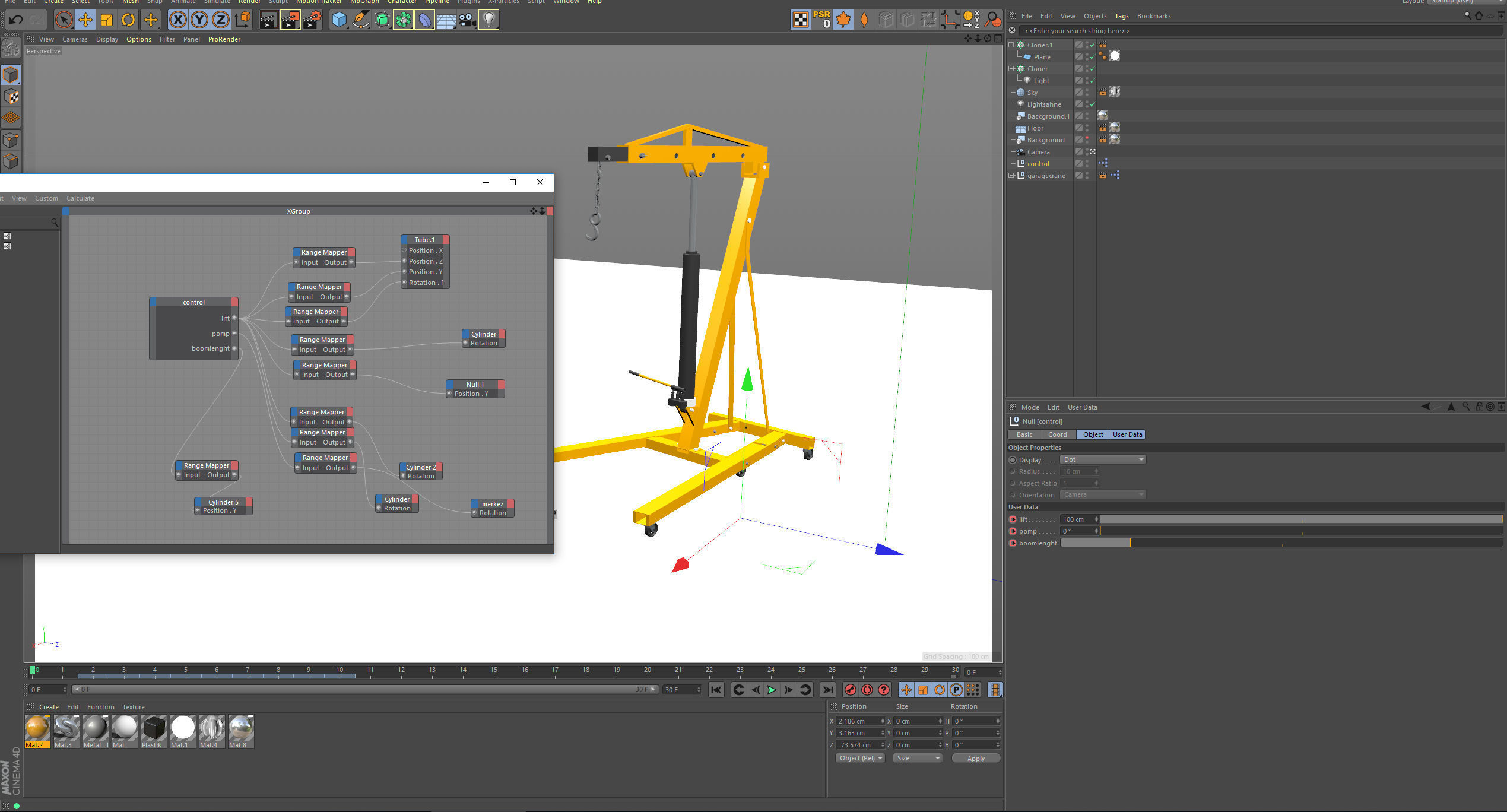
Task: Select the Plastik material thumbnail
Action: (154, 731)
